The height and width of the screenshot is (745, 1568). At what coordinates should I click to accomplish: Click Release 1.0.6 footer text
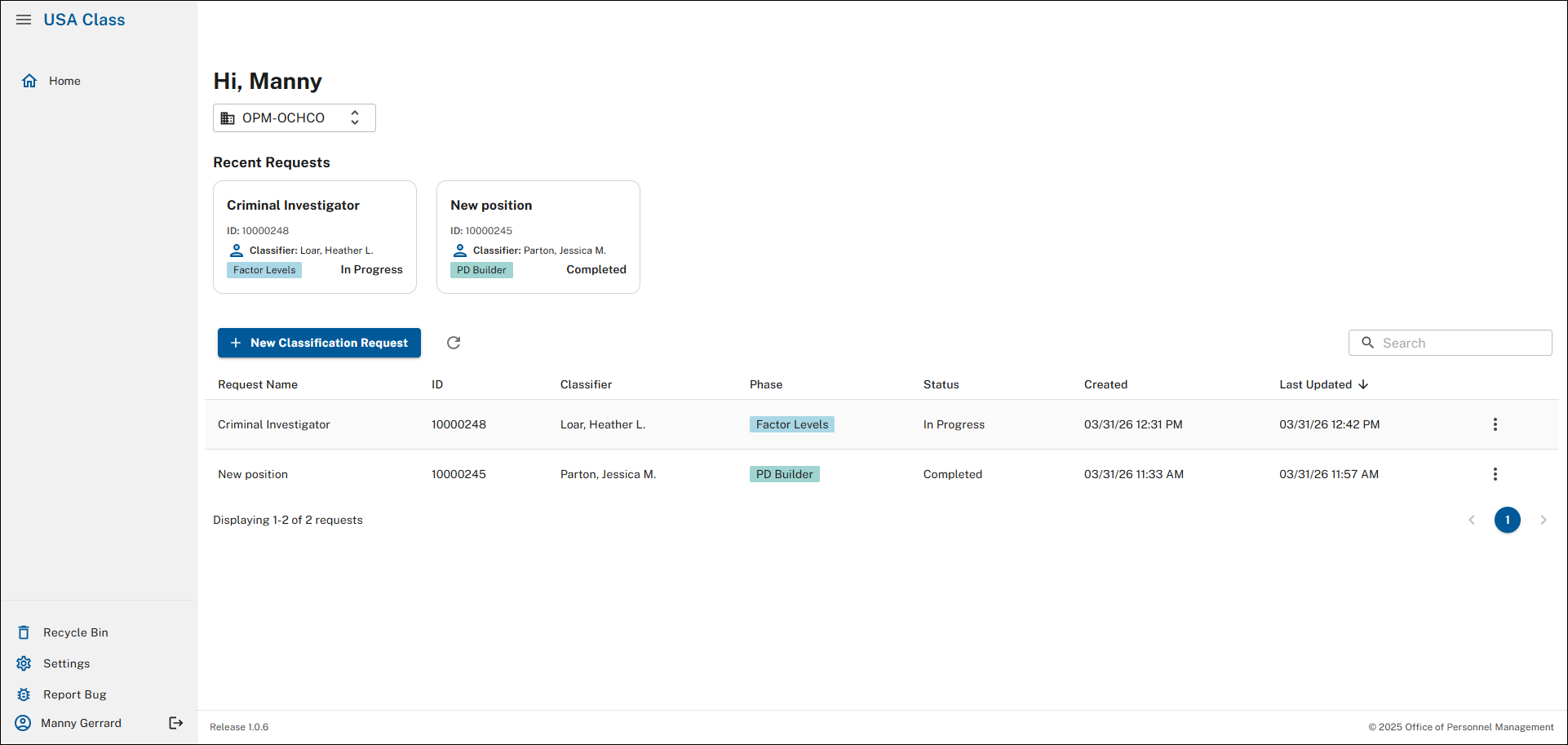239,727
